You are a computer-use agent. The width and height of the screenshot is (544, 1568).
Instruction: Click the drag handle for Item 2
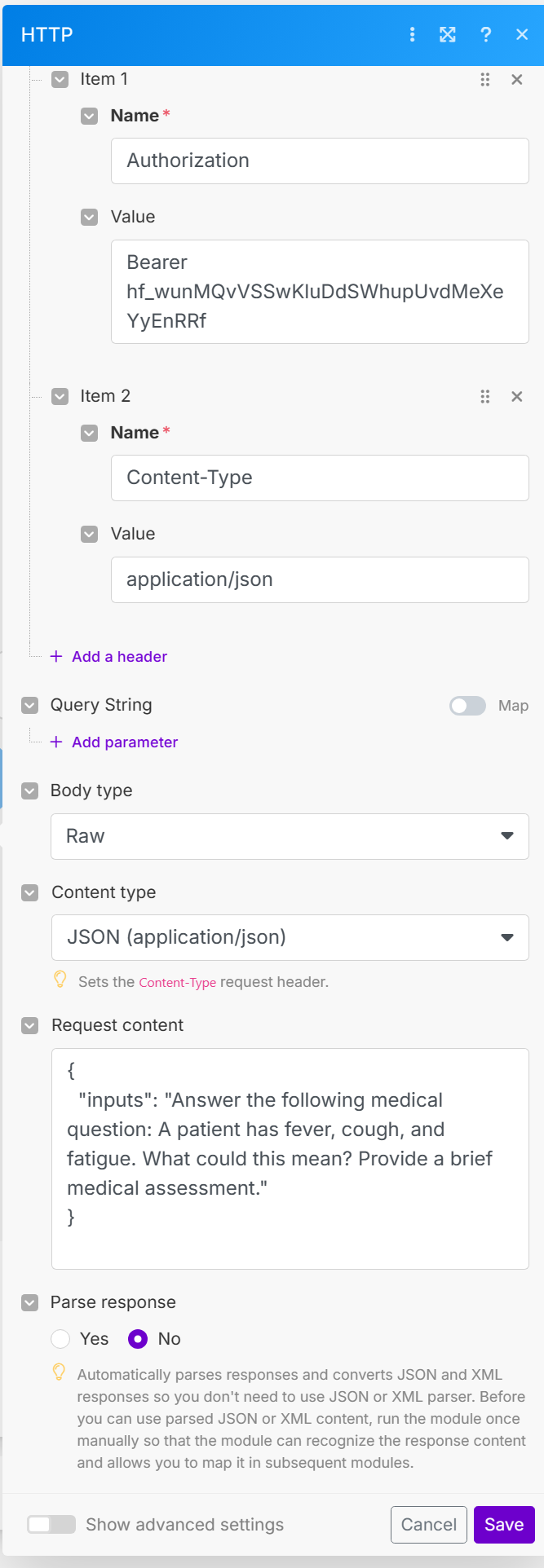click(x=485, y=397)
